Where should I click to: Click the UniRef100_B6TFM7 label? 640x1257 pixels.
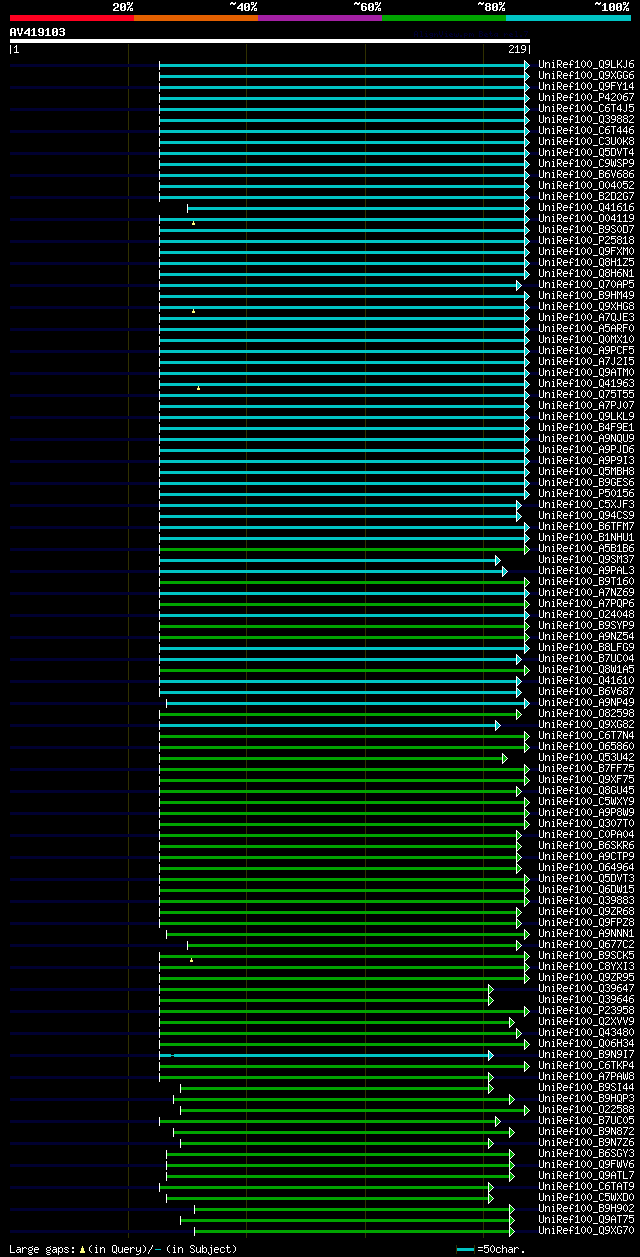586,526
